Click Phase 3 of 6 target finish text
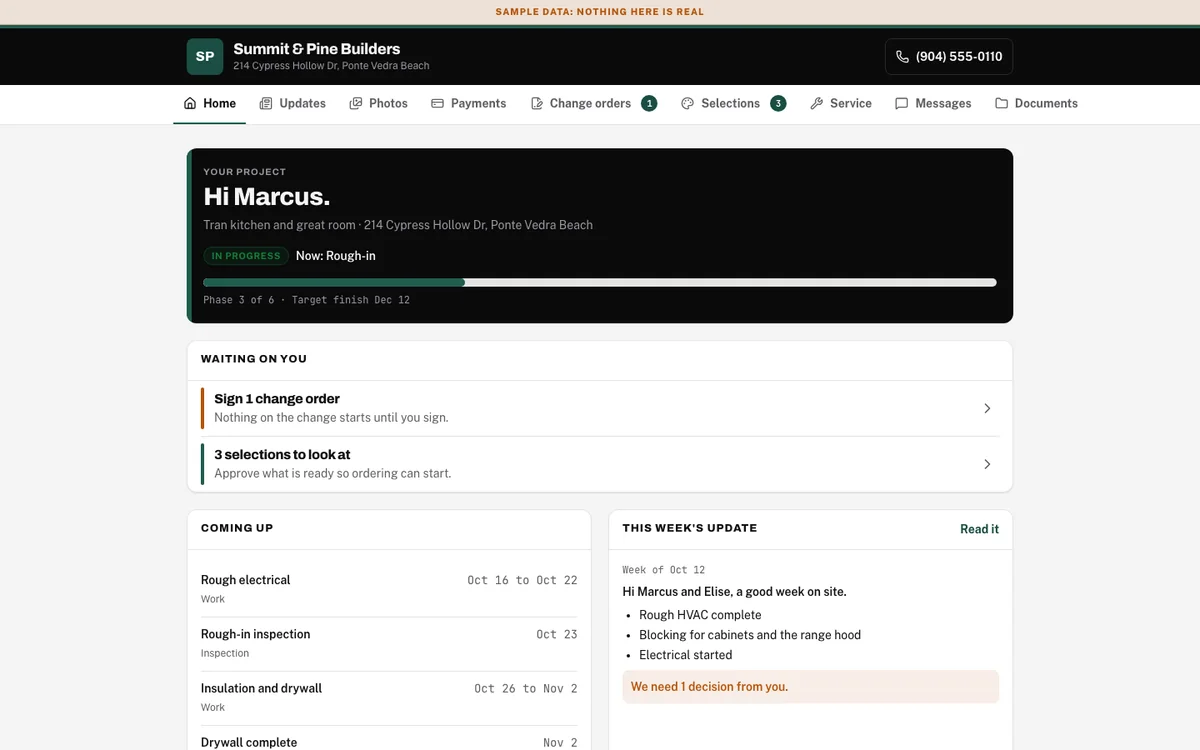Viewport: 1200px width, 750px height. 306,300
